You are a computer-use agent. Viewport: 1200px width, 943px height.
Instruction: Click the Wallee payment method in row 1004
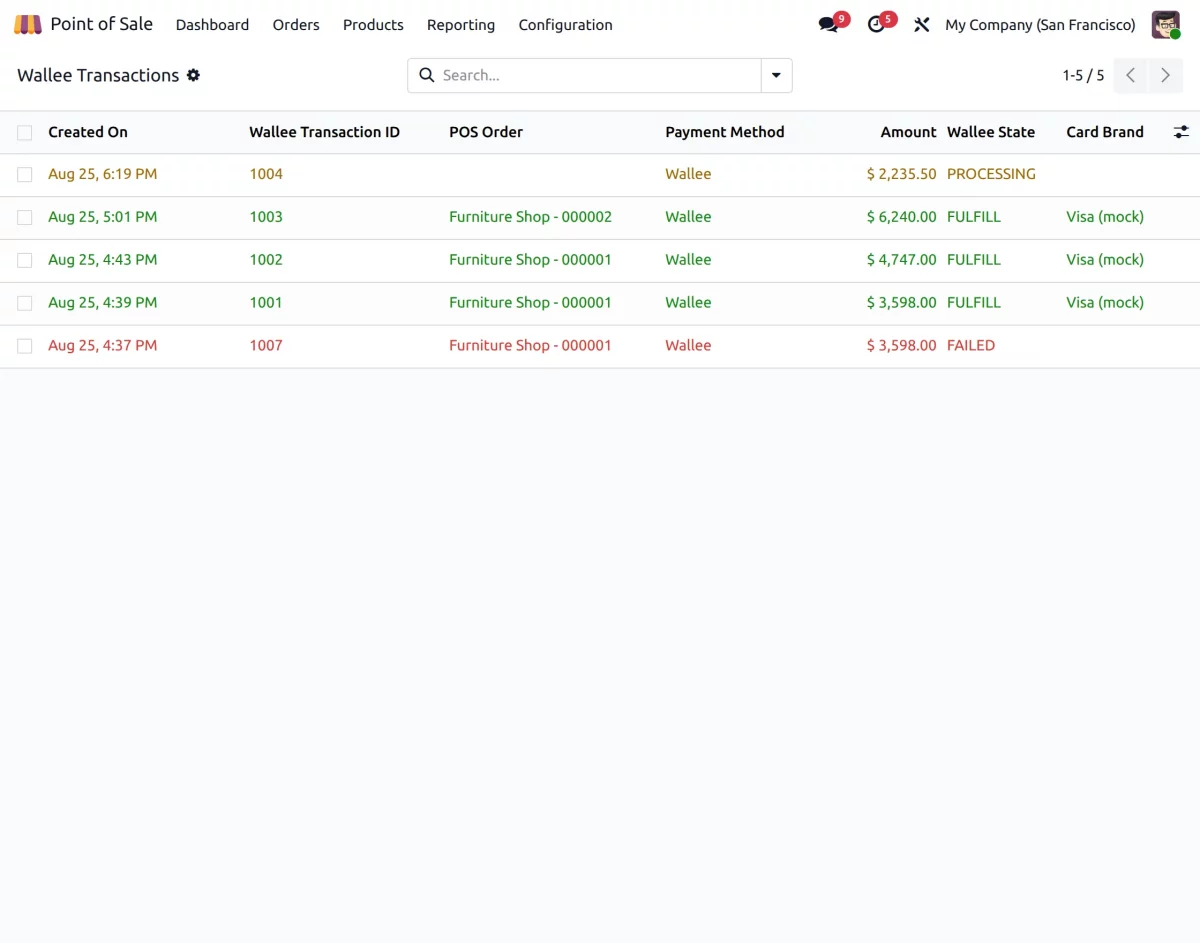coord(688,174)
